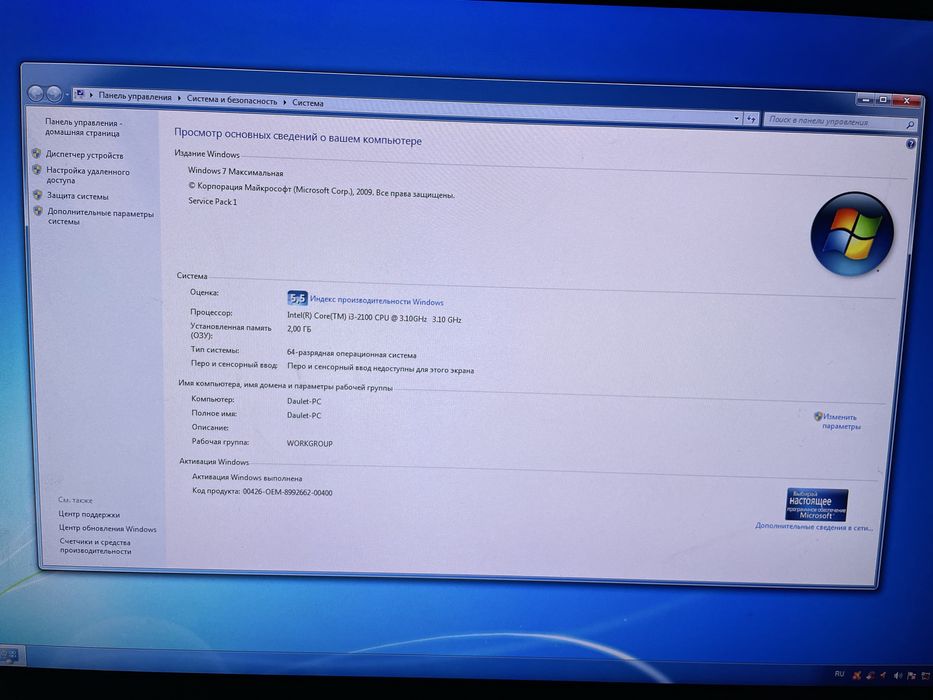Go forward with the Forward arrow button
This screenshot has width=933, height=700.
54,93
